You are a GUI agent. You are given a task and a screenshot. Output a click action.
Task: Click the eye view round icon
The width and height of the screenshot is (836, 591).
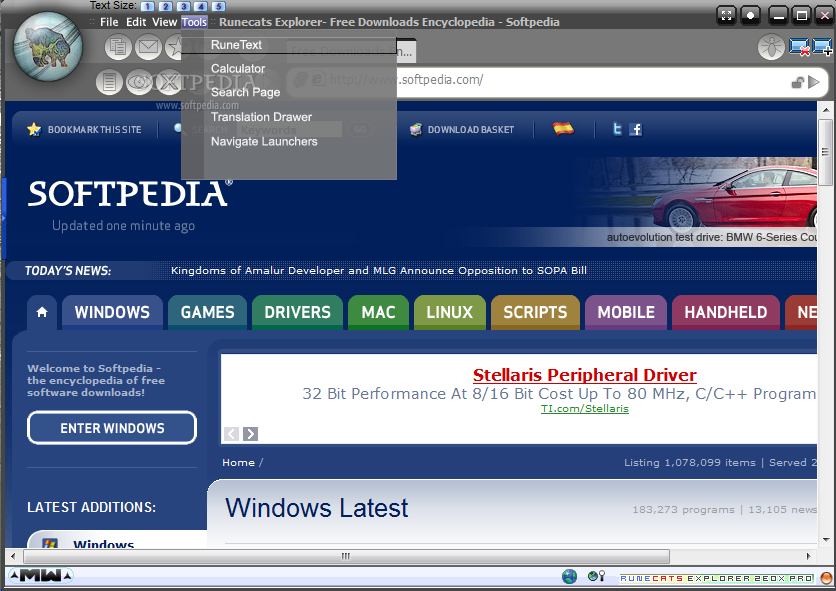(x=140, y=82)
